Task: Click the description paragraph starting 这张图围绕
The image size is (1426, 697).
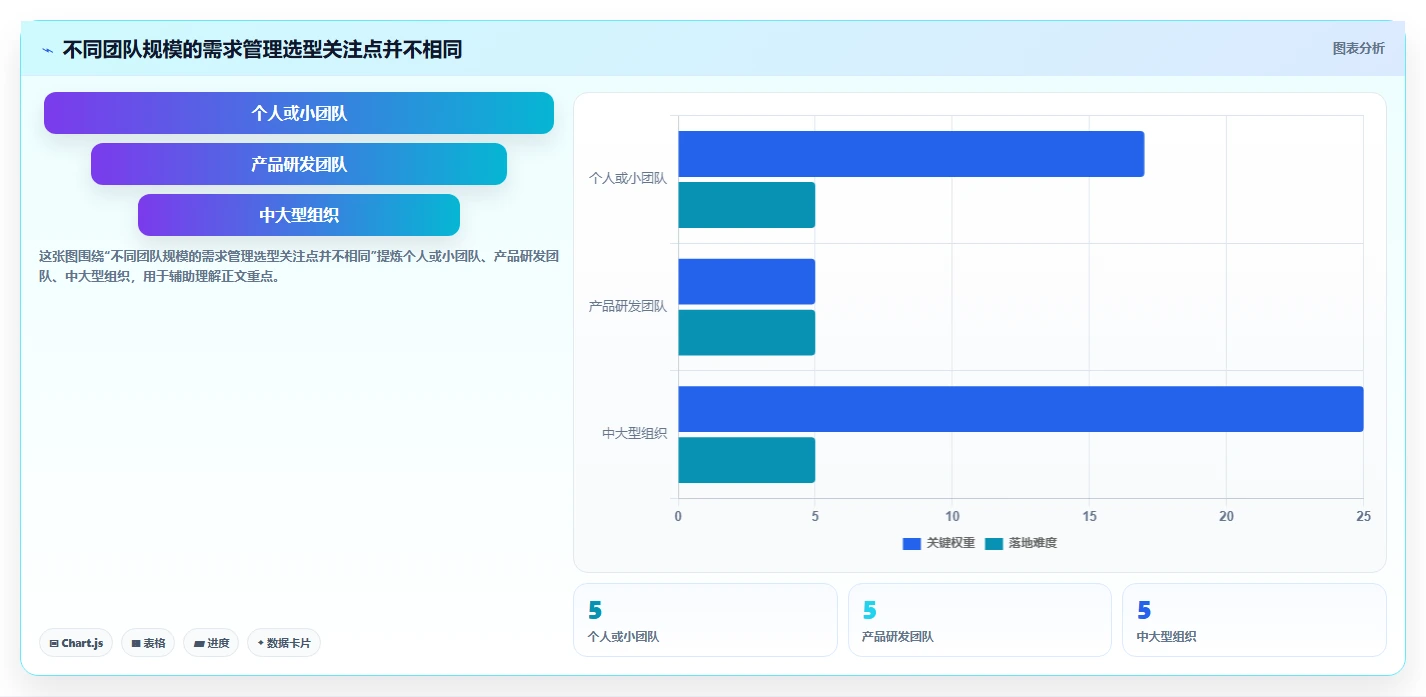Action: click(299, 266)
